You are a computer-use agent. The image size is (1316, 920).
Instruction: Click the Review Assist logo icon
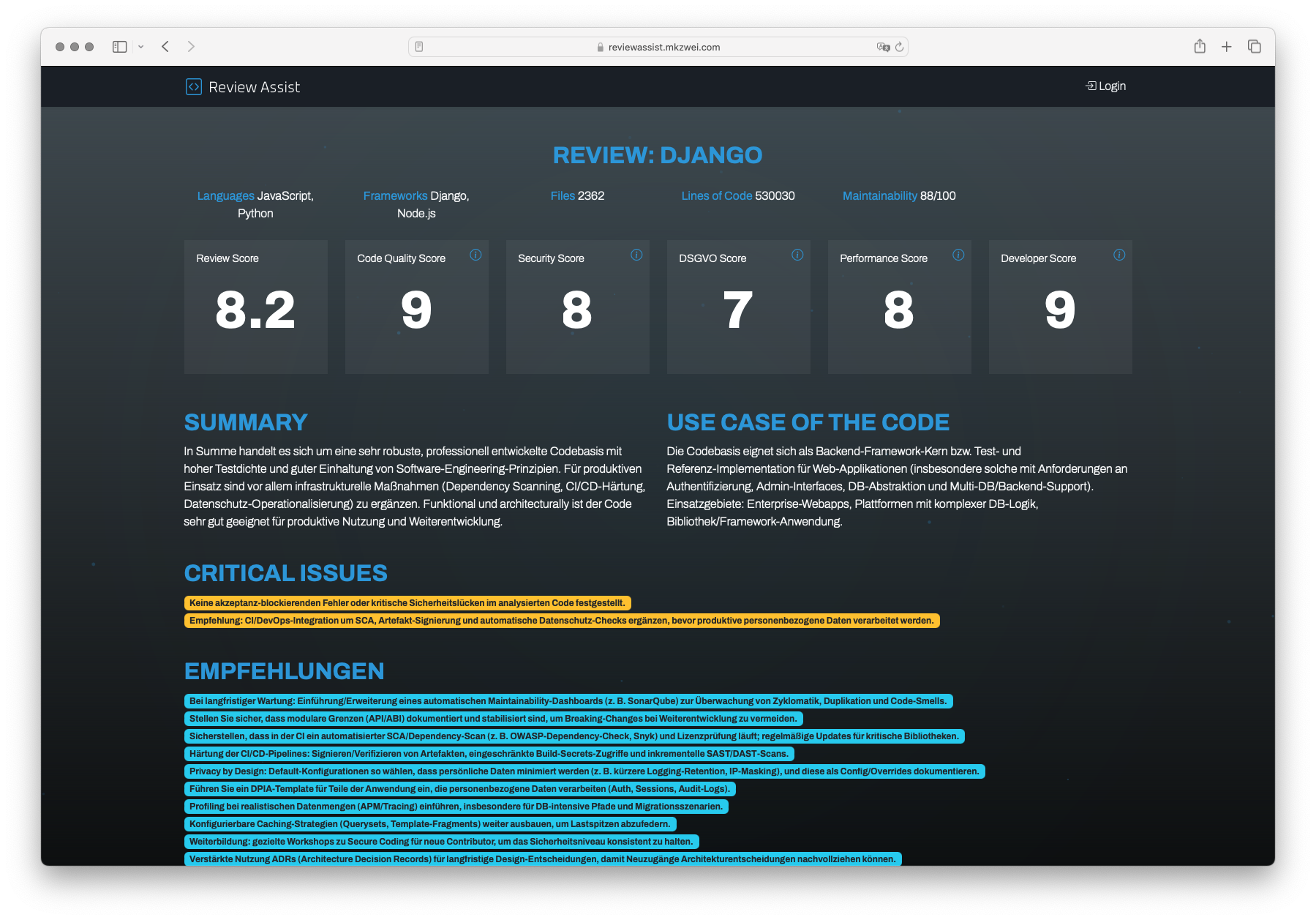tap(193, 87)
